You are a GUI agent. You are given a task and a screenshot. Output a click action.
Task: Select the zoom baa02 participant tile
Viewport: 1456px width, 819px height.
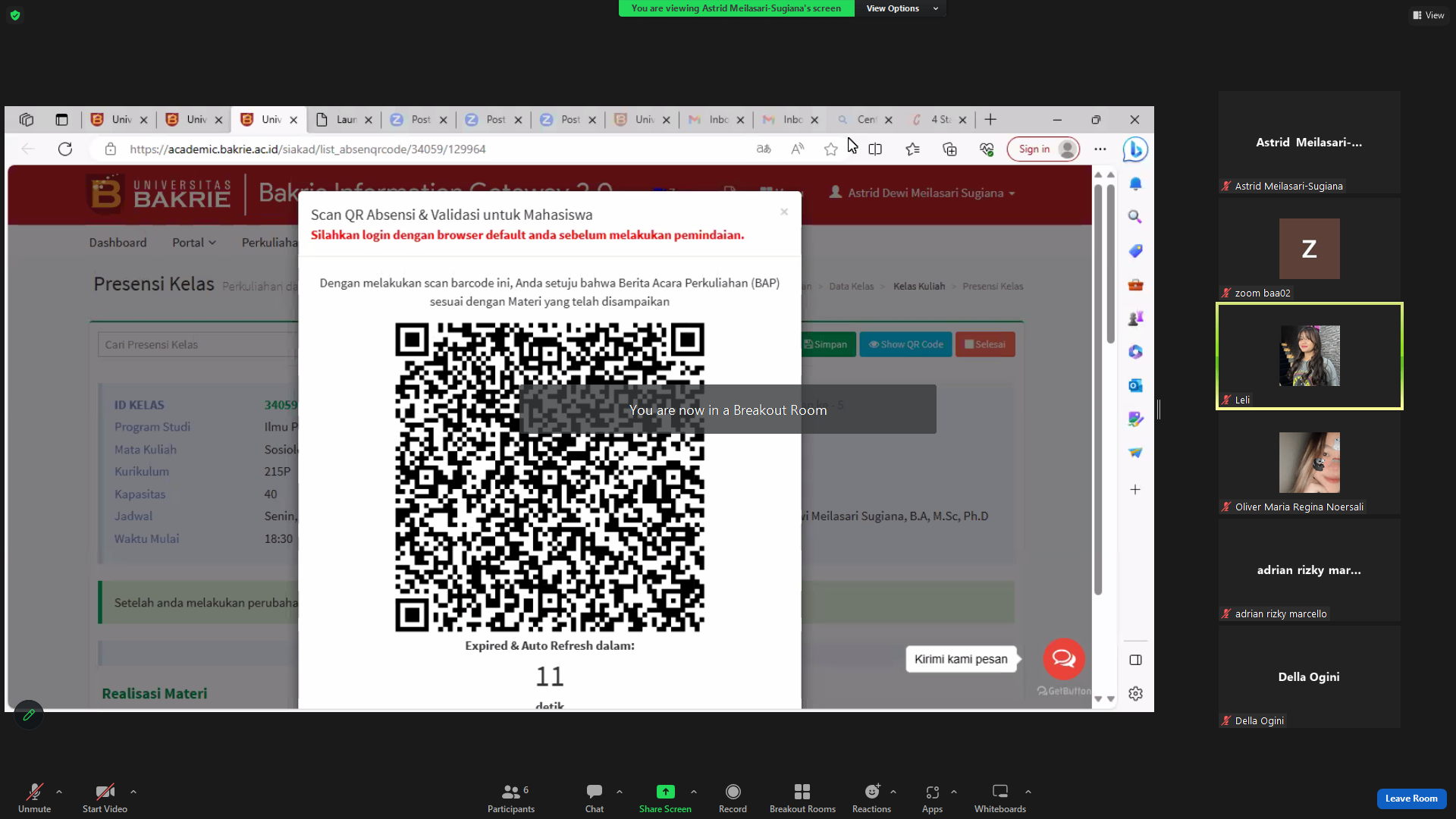[1310, 249]
